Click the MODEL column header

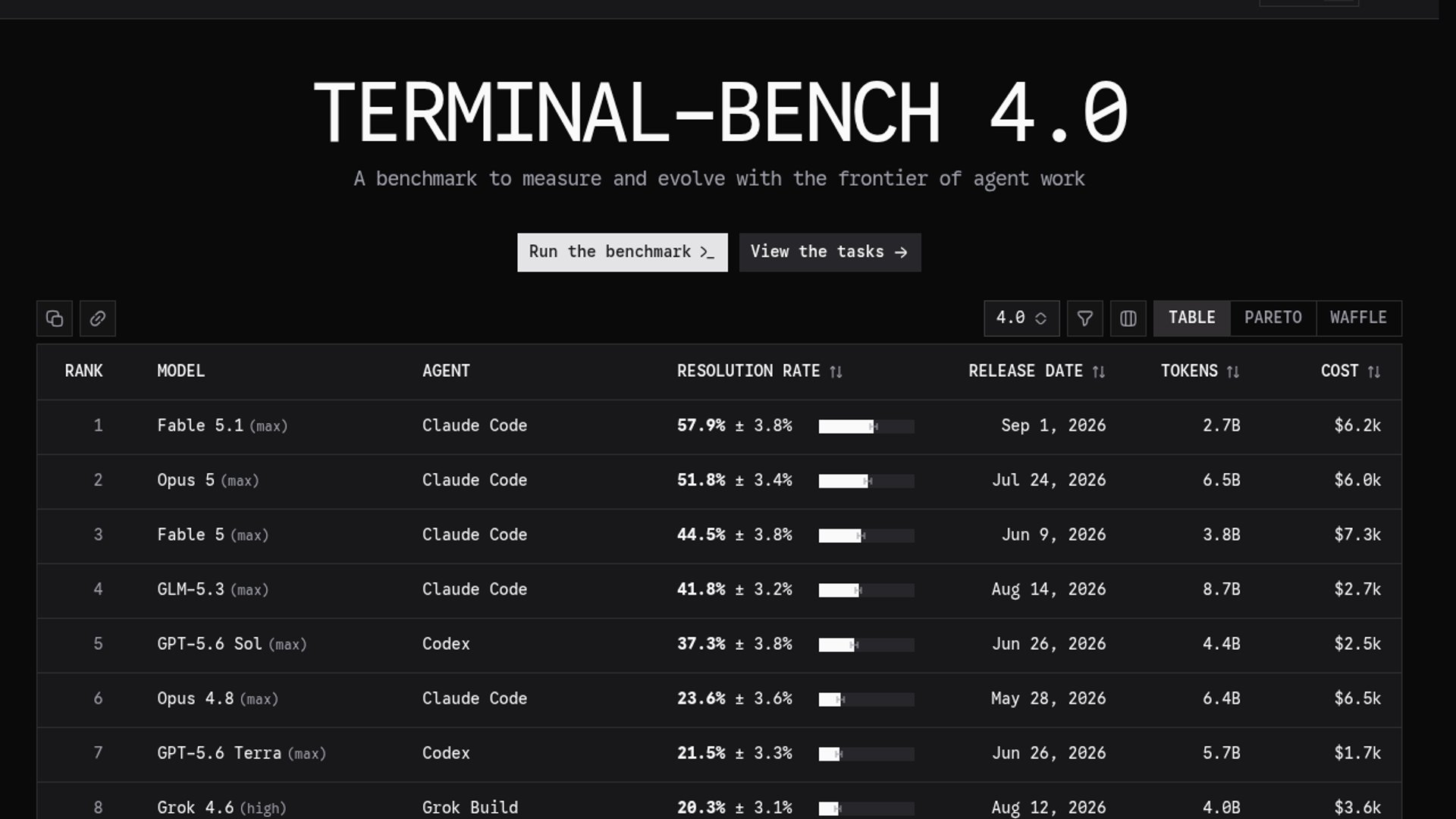(180, 372)
